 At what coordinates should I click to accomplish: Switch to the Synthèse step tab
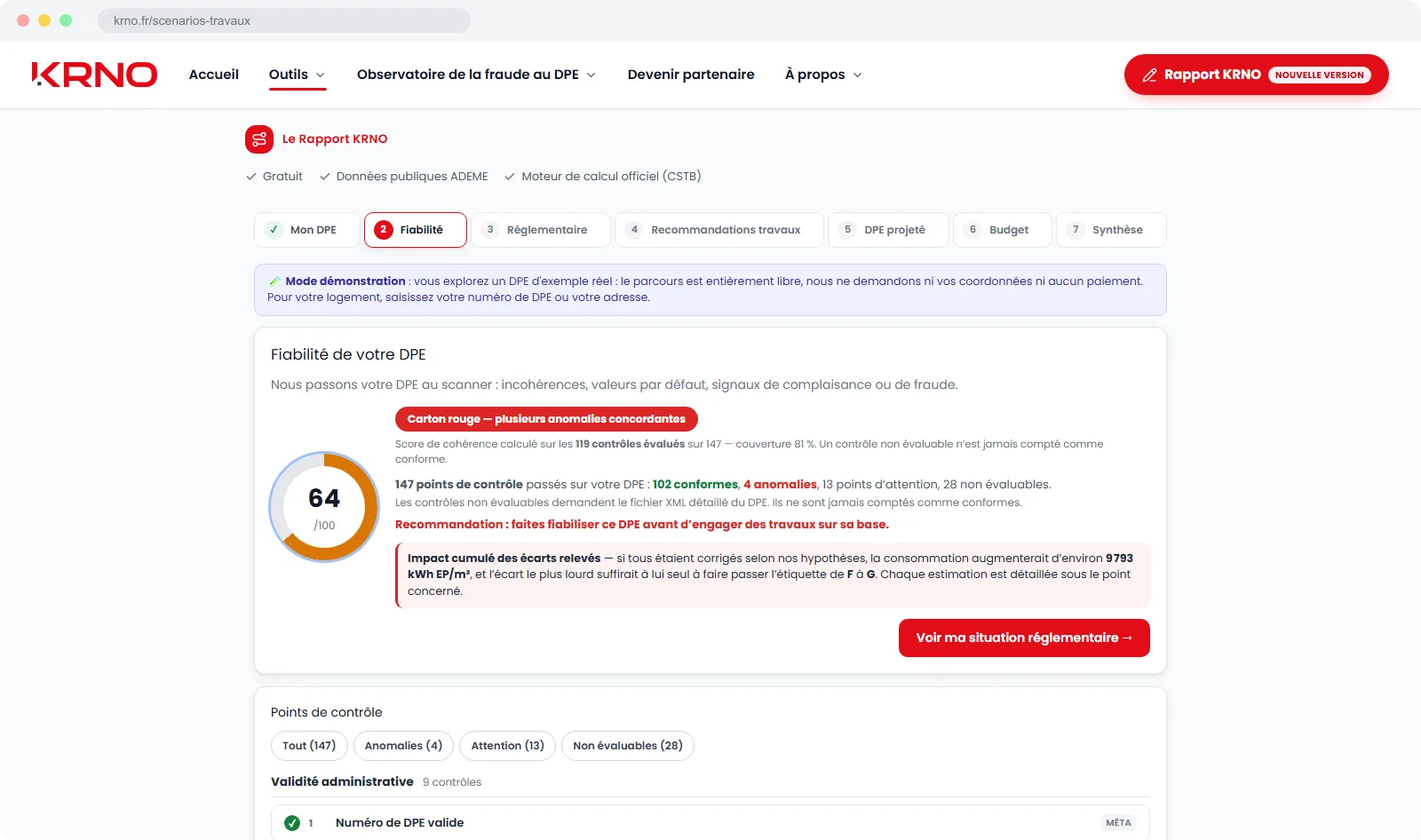coord(1111,230)
